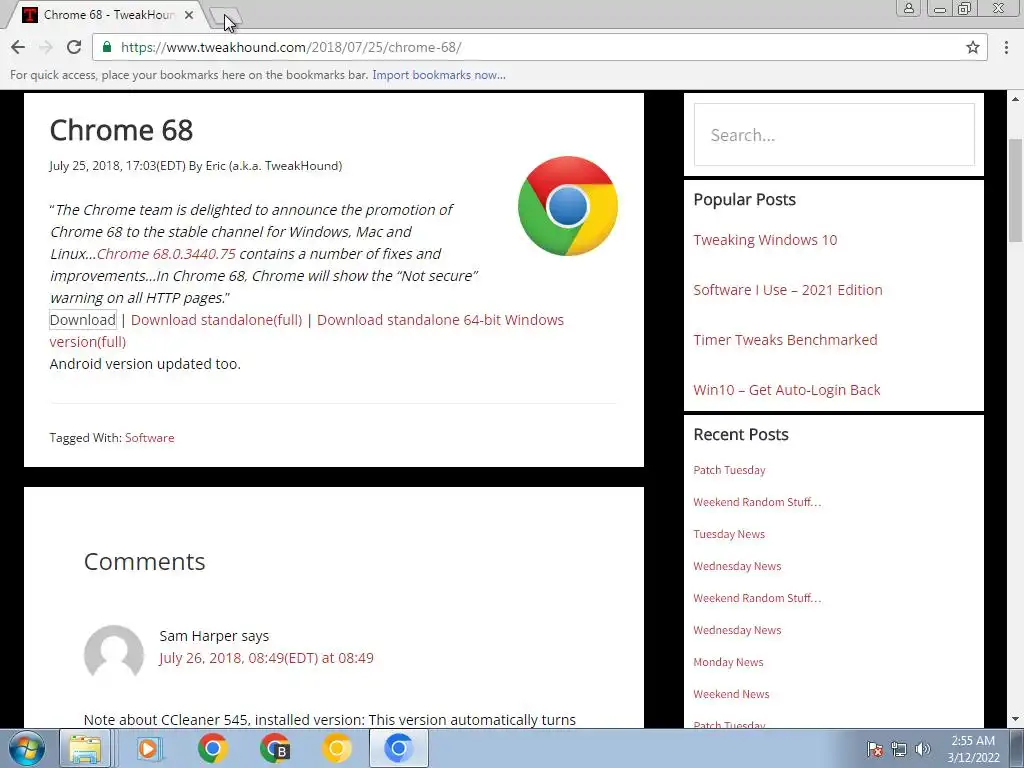This screenshot has width=1024, height=768.
Task: Click the Sam Harper says text
Action: pos(214,636)
